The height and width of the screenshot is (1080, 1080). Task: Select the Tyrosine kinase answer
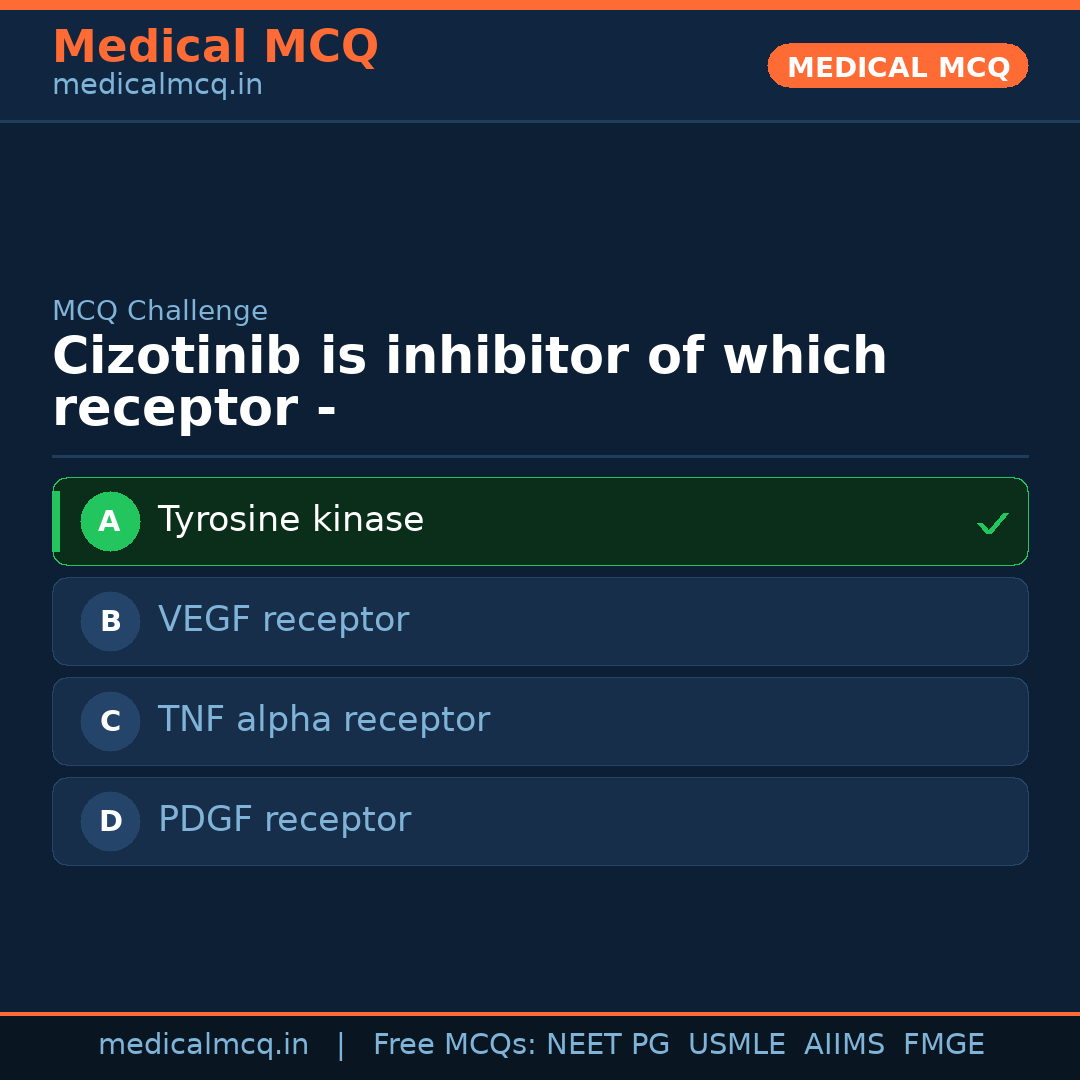click(x=291, y=520)
